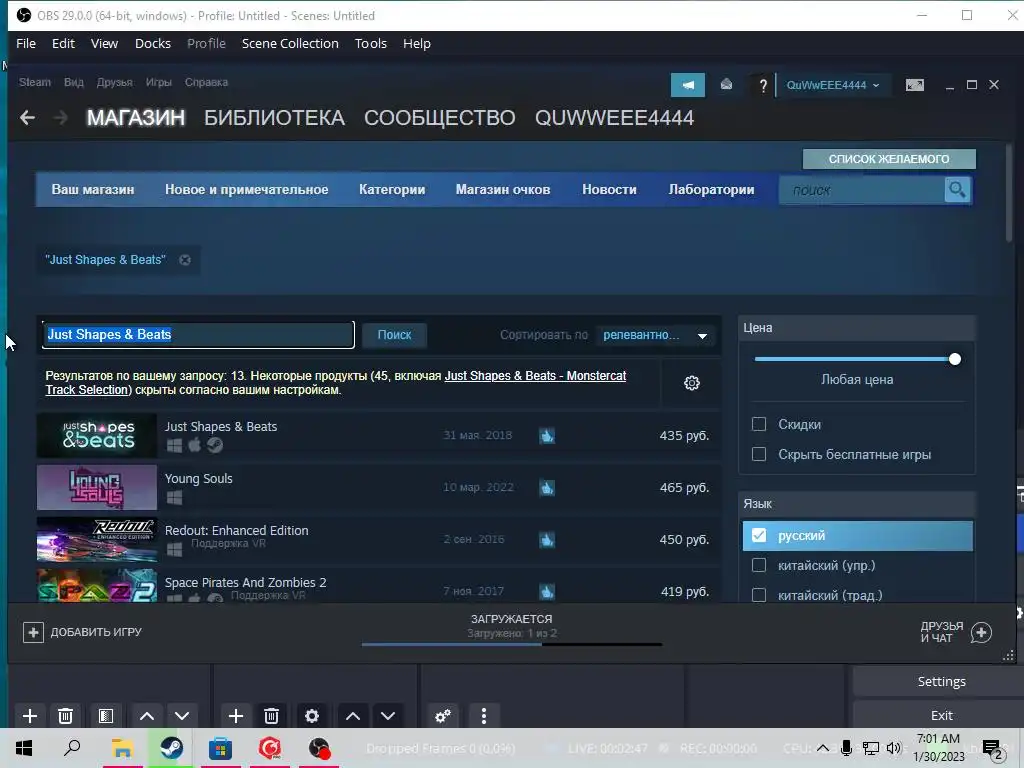Move the scene up in OBS
Screen dimensions: 1024x768
pyautogui.click(x=147, y=716)
